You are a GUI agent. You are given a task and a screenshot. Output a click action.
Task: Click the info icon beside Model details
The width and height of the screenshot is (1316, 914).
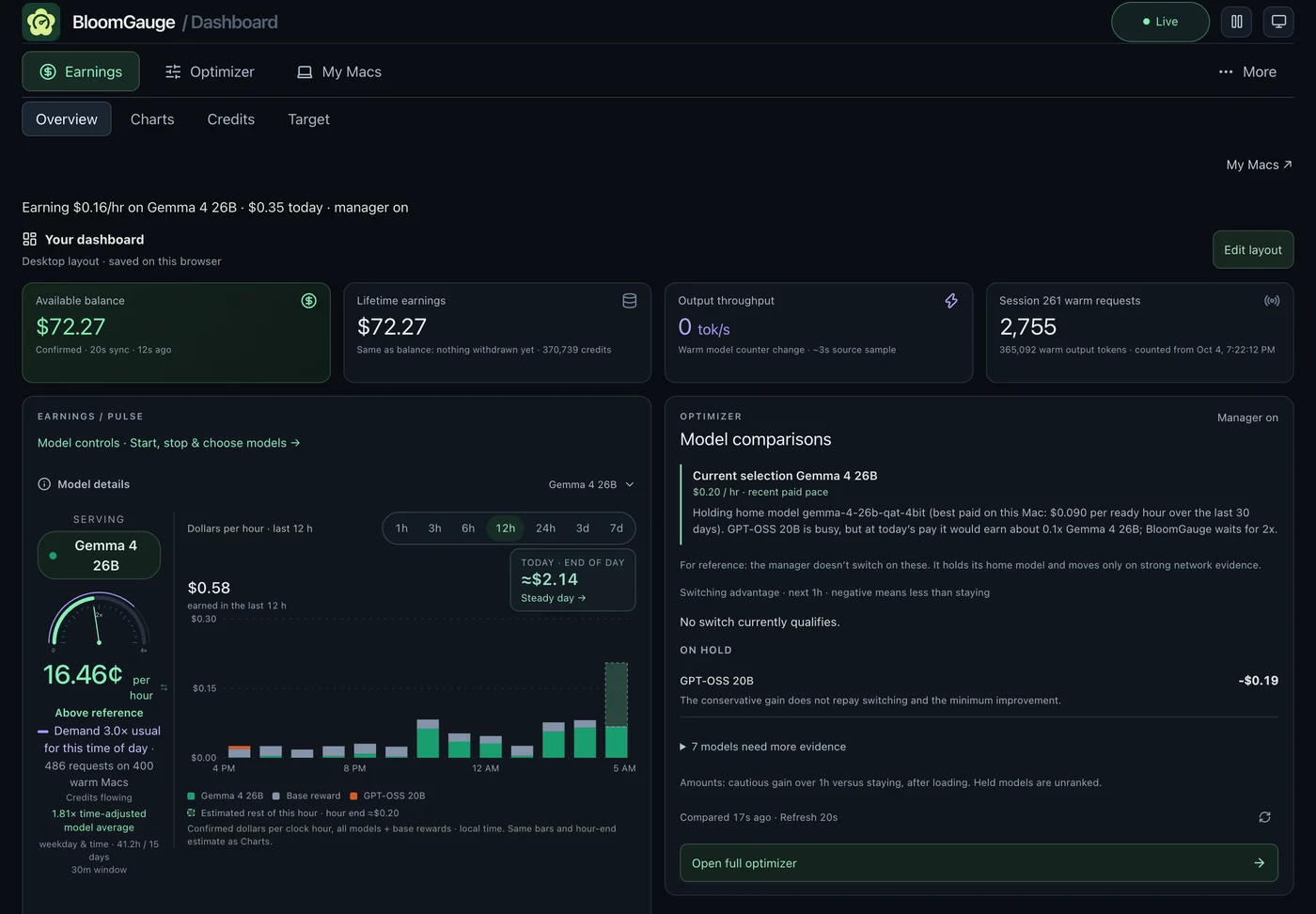tap(44, 484)
